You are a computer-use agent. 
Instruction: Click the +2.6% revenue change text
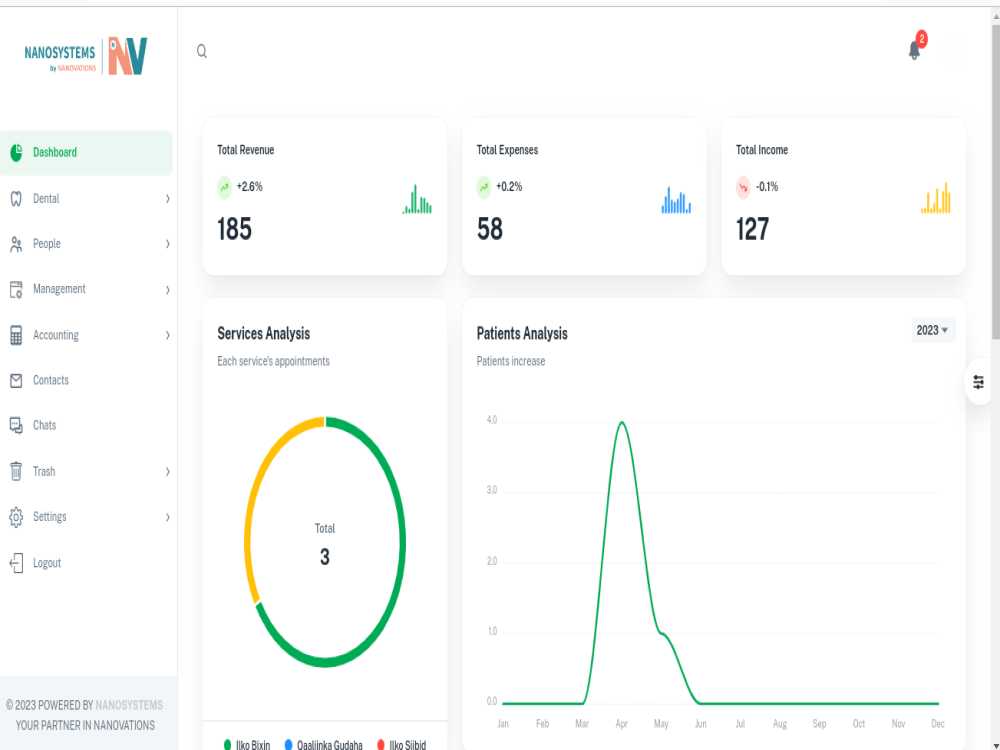(250, 187)
